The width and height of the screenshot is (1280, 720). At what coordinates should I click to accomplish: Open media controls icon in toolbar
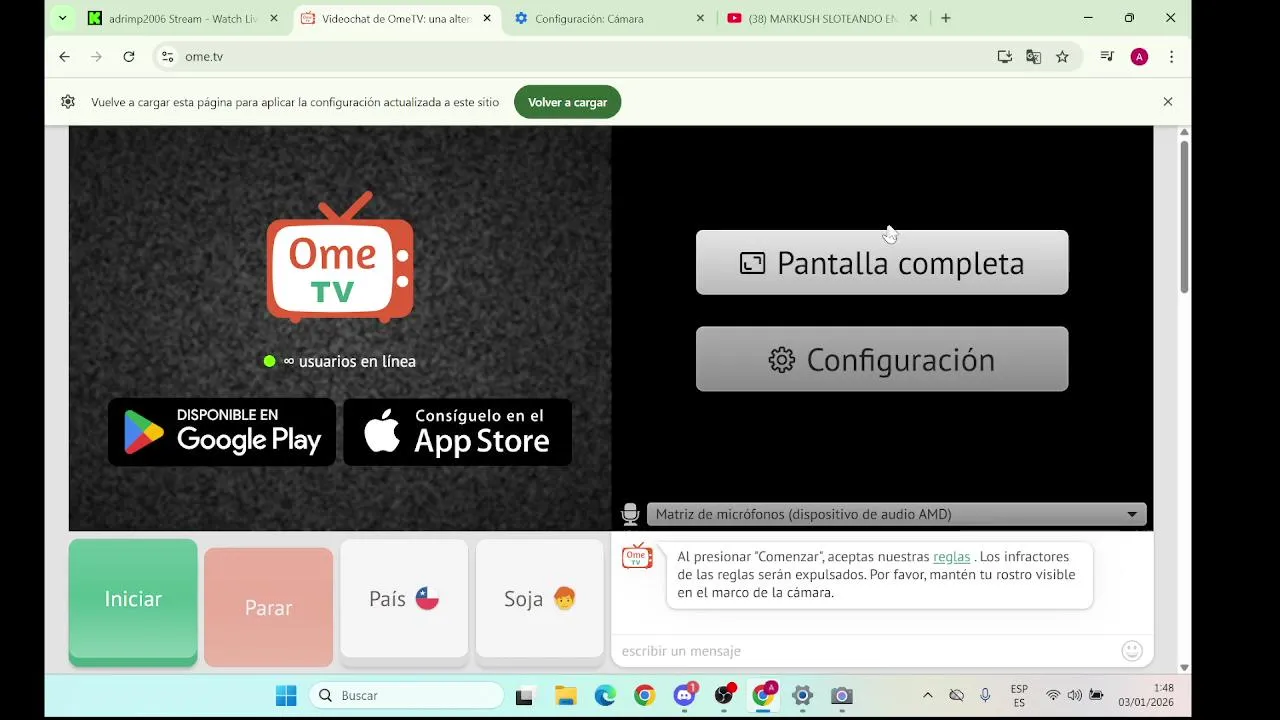coord(1107,57)
